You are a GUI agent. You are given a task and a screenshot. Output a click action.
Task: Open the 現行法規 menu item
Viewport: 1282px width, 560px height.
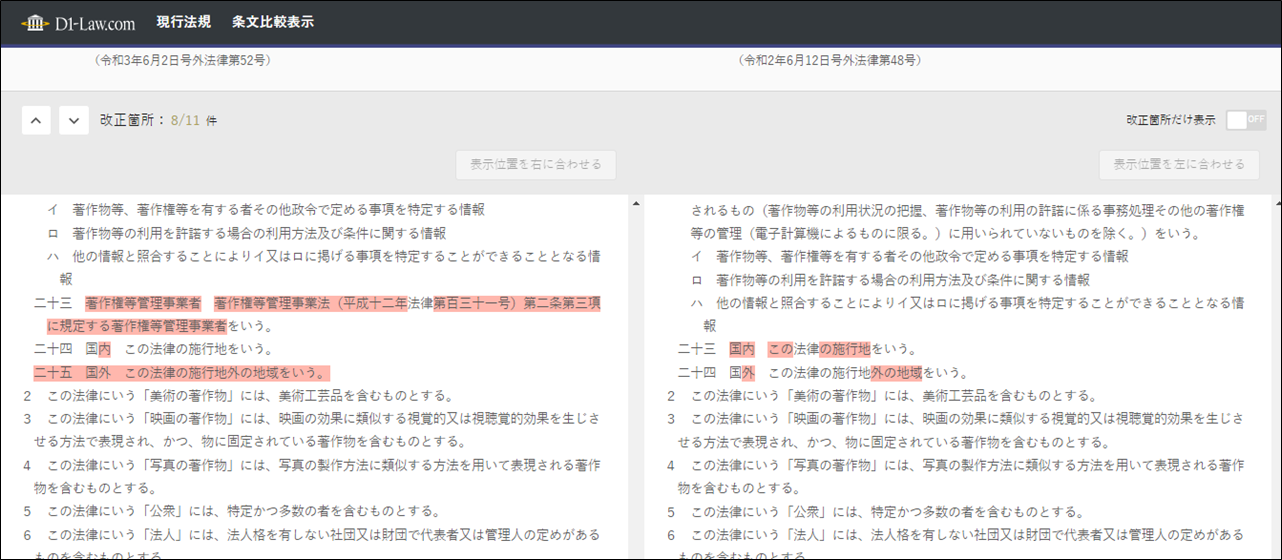tap(184, 22)
